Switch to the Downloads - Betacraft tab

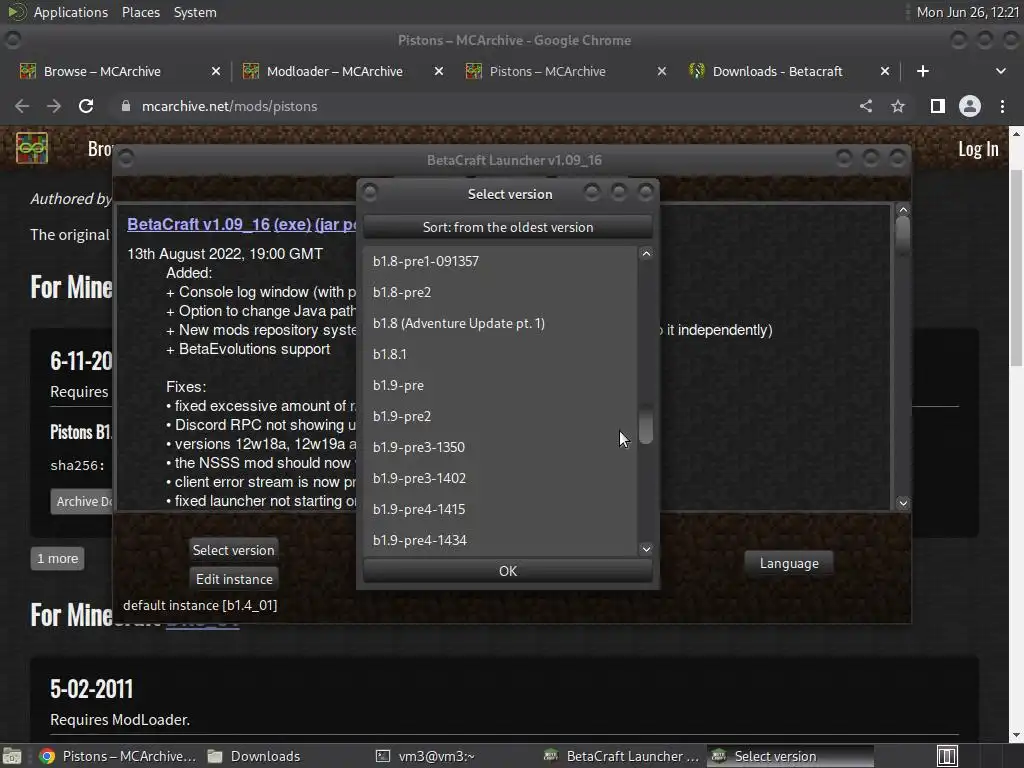coord(777,71)
